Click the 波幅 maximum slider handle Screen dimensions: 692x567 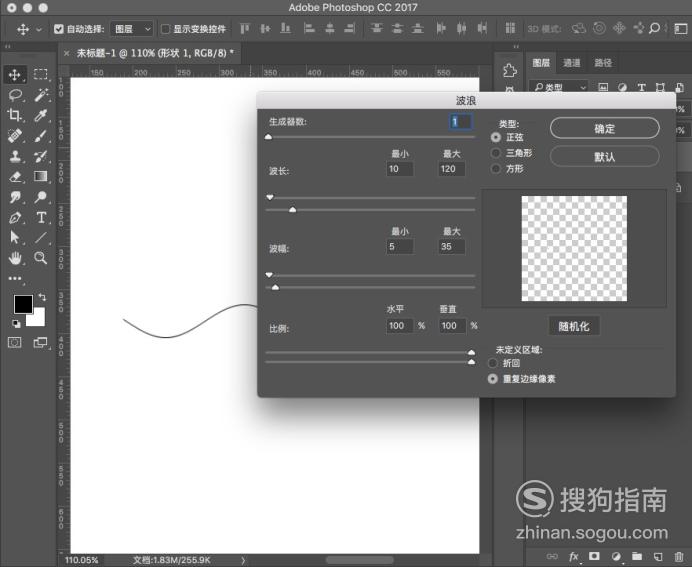(275, 287)
